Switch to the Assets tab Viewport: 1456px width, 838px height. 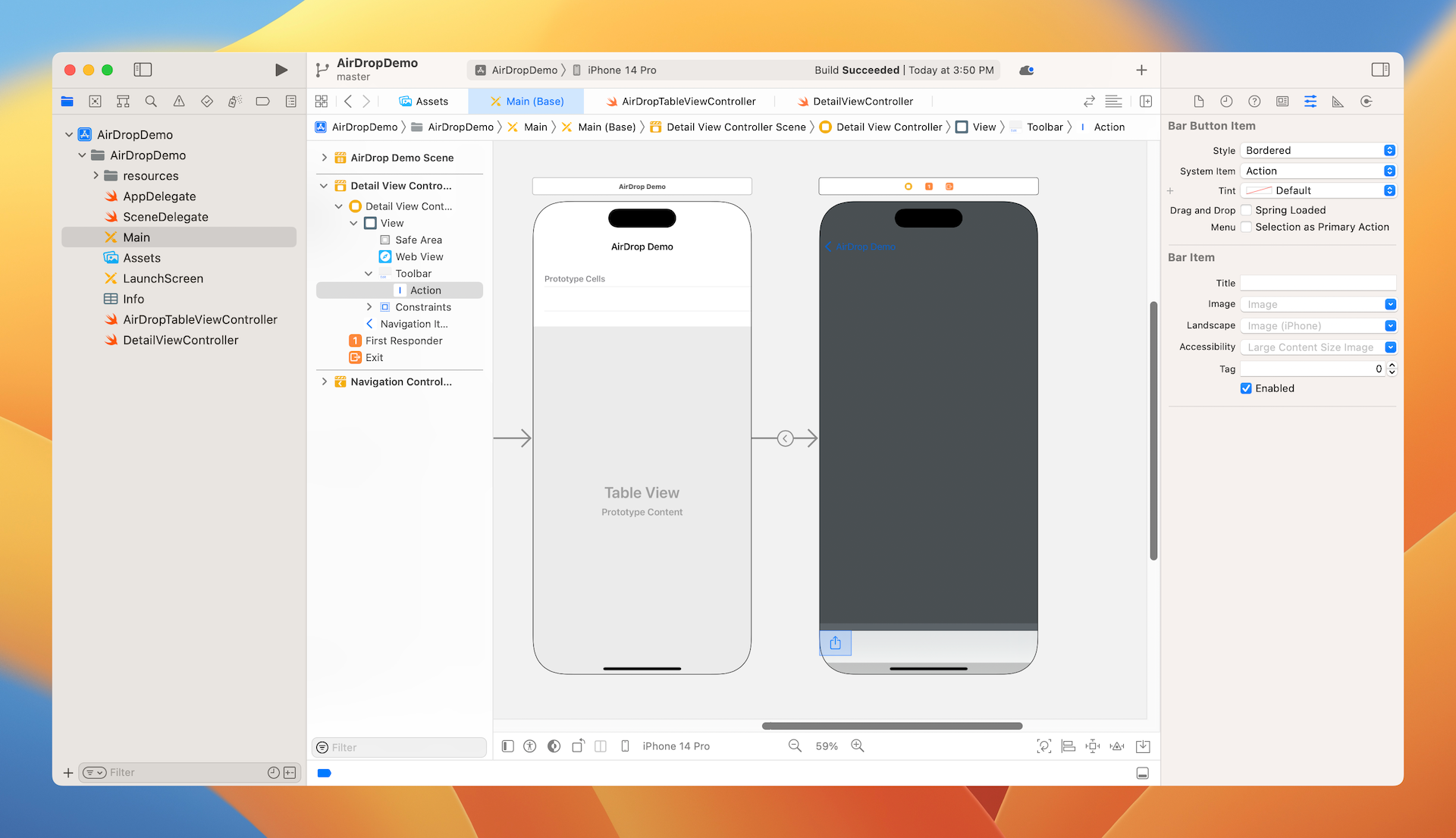(x=424, y=101)
